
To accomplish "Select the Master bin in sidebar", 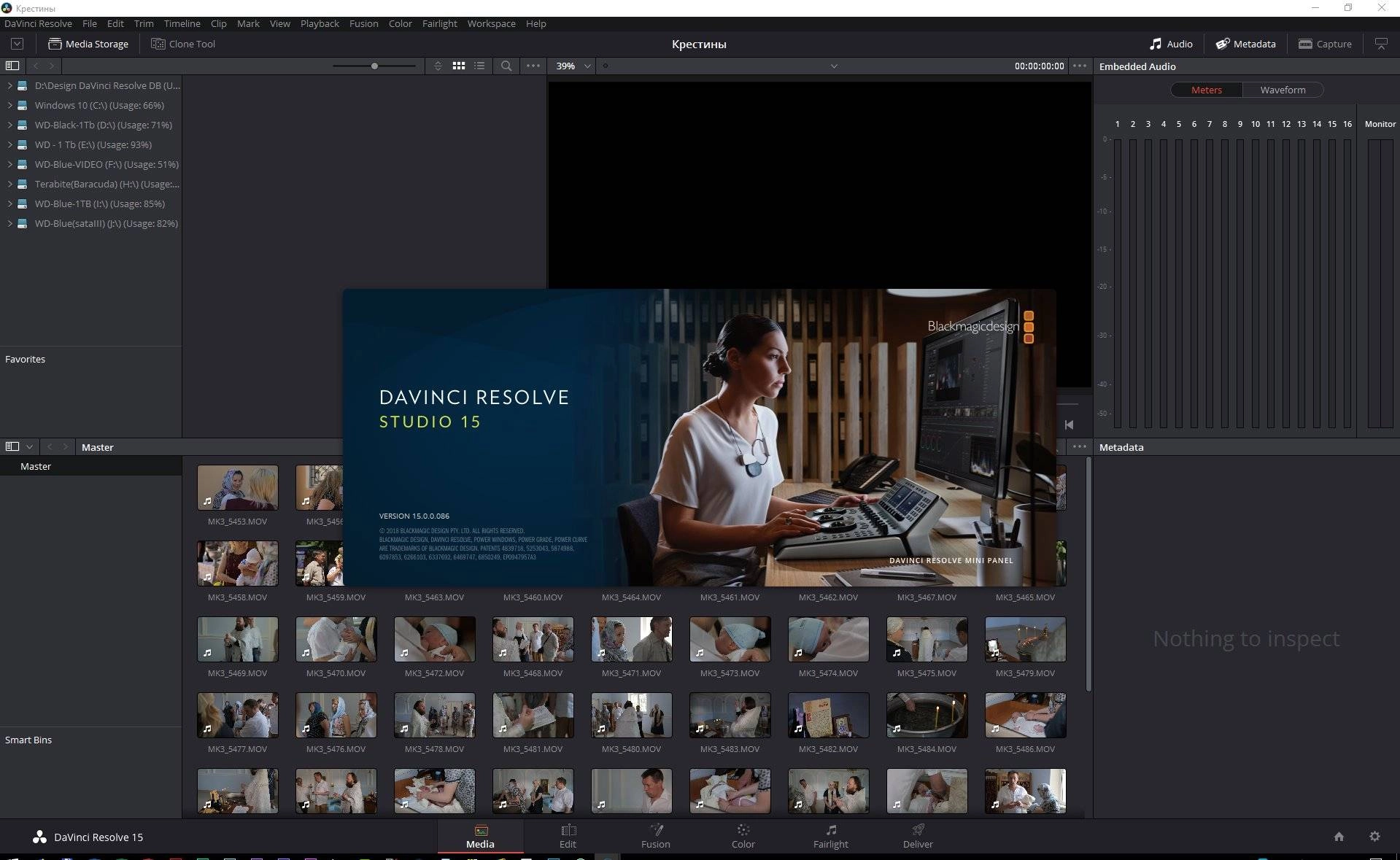I will 90,466.
